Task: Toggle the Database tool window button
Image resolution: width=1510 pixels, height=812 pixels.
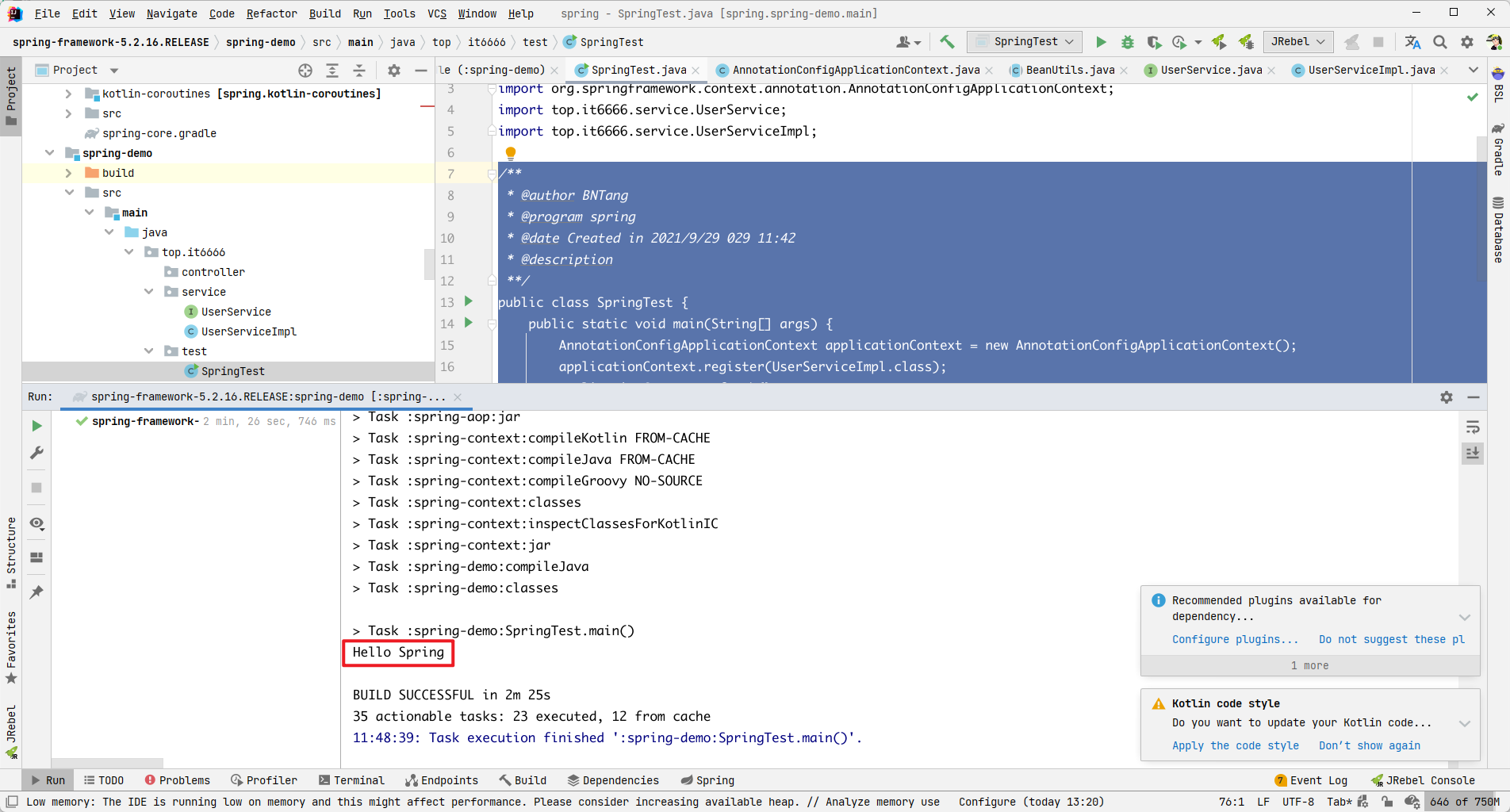Action: (x=1498, y=230)
